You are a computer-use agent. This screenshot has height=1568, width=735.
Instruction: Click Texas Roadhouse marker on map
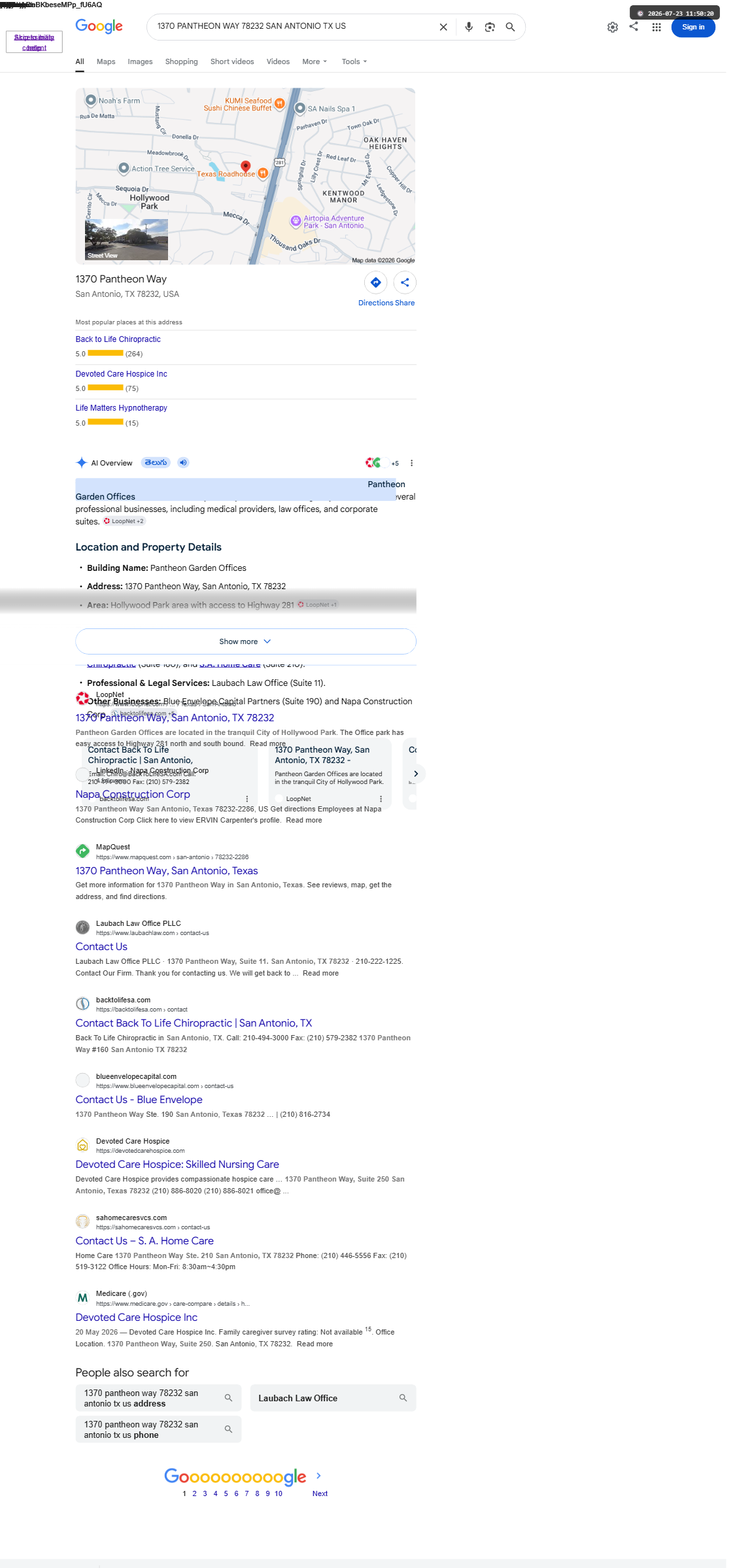pos(262,173)
